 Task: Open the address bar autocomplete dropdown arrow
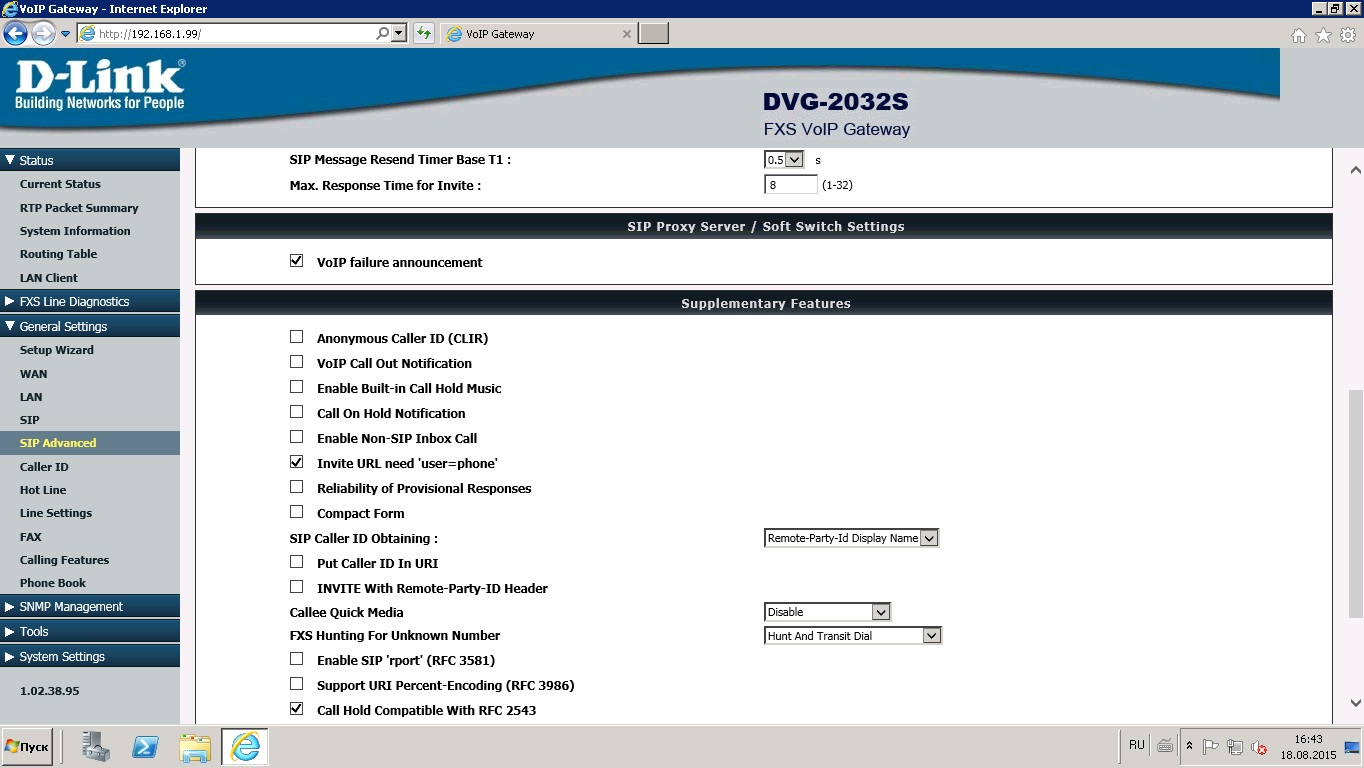(x=399, y=33)
